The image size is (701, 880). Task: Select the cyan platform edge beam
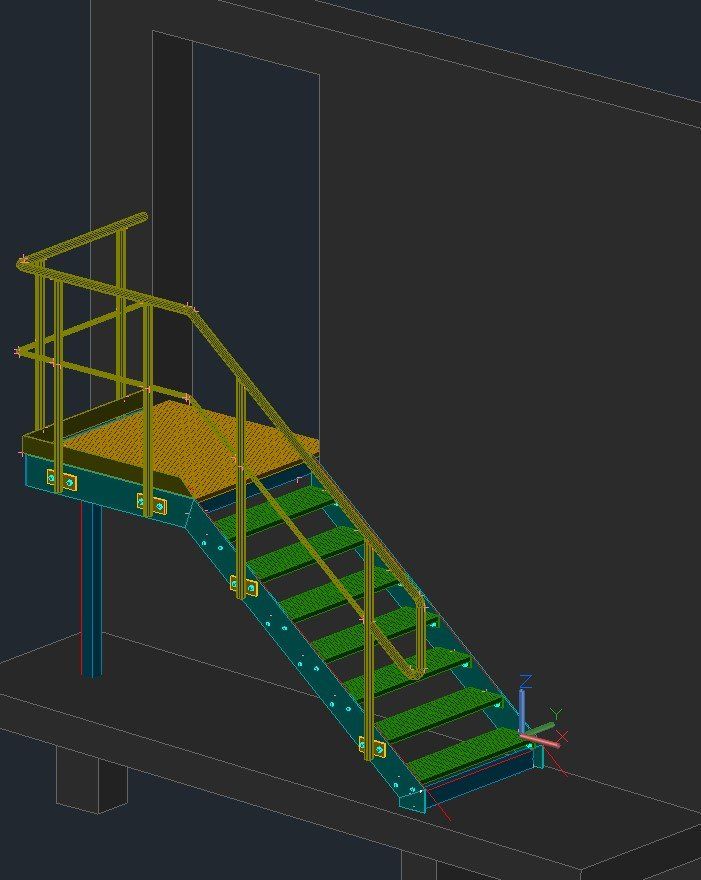pyautogui.click(x=107, y=491)
